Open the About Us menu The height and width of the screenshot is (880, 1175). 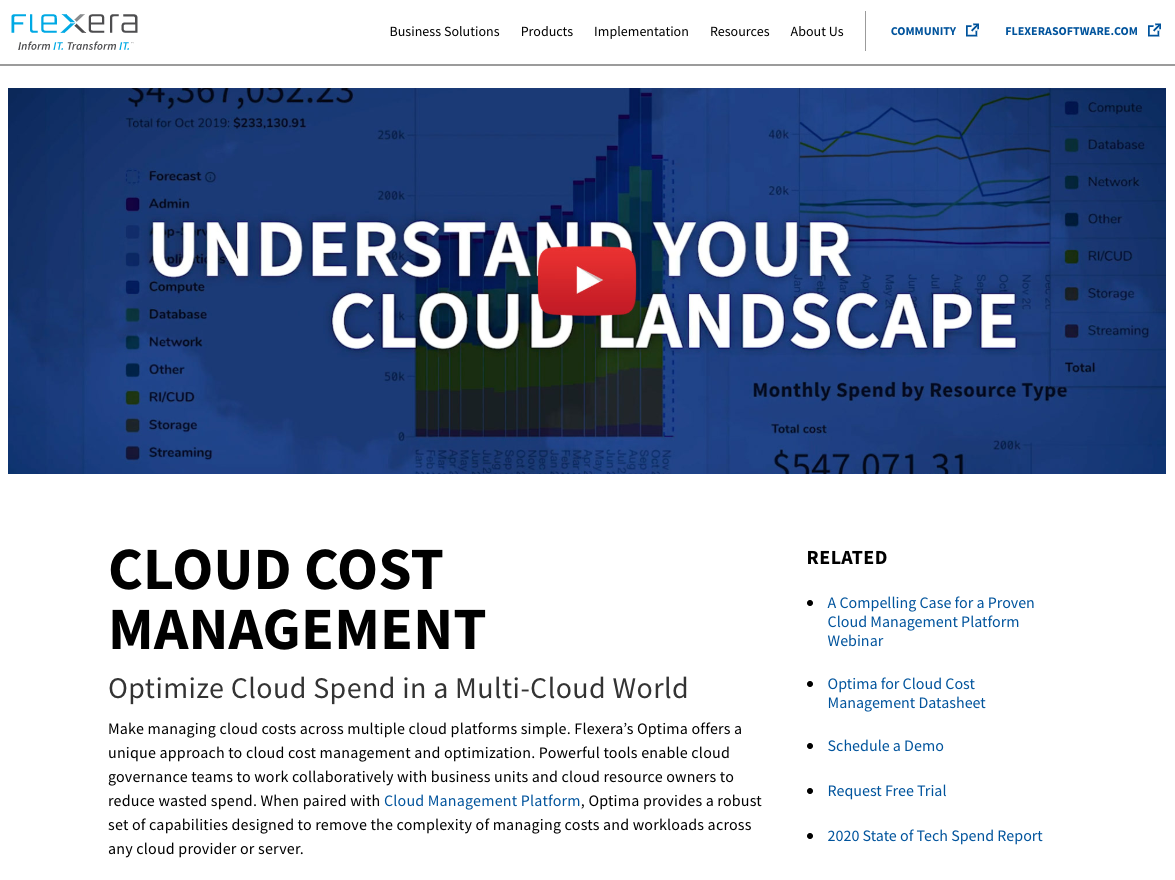816,32
